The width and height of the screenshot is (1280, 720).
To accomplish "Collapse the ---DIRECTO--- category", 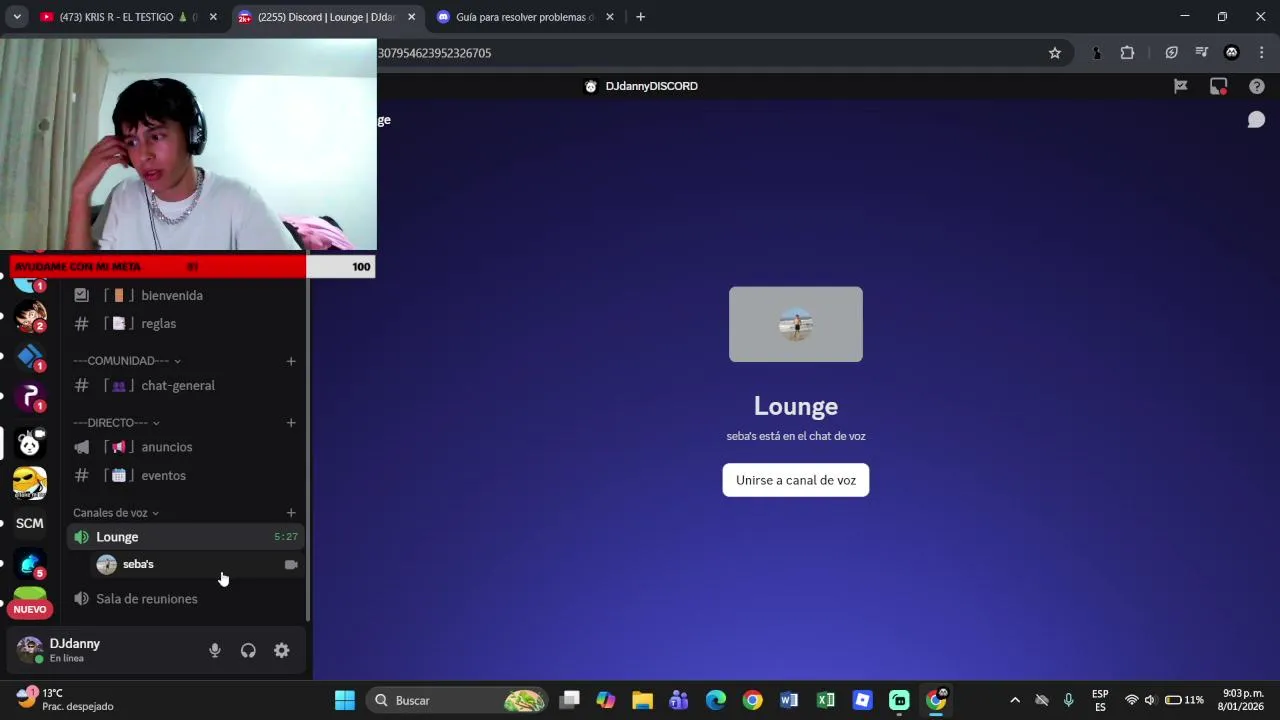I will point(116,423).
